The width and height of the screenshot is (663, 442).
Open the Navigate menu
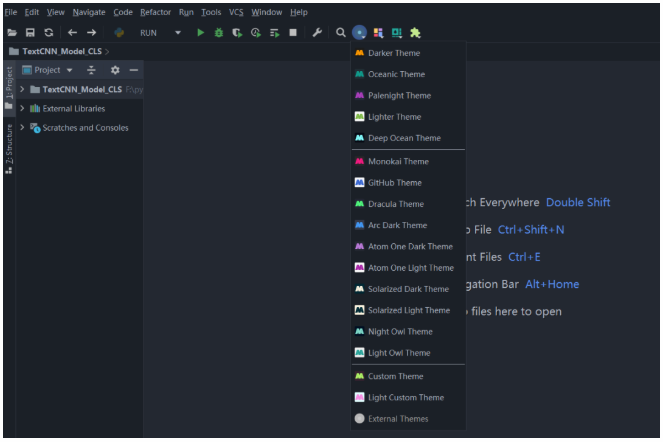point(89,12)
